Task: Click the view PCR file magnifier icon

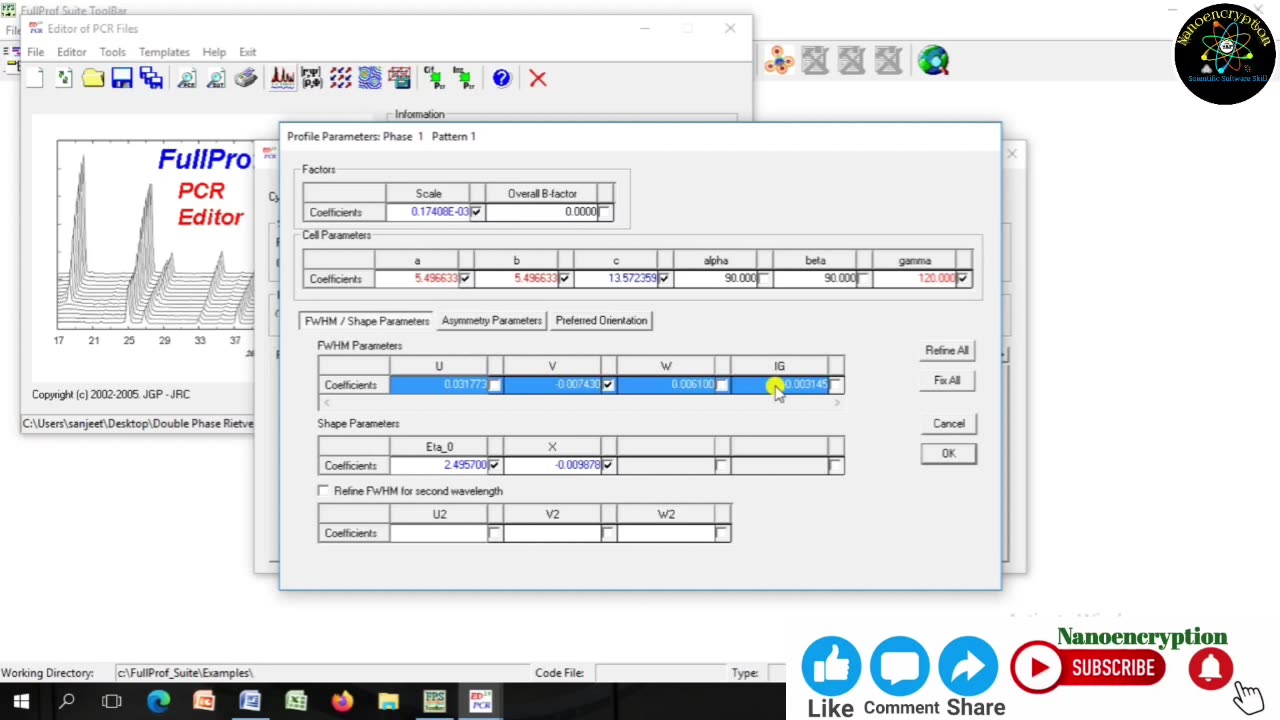Action: pos(187,78)
